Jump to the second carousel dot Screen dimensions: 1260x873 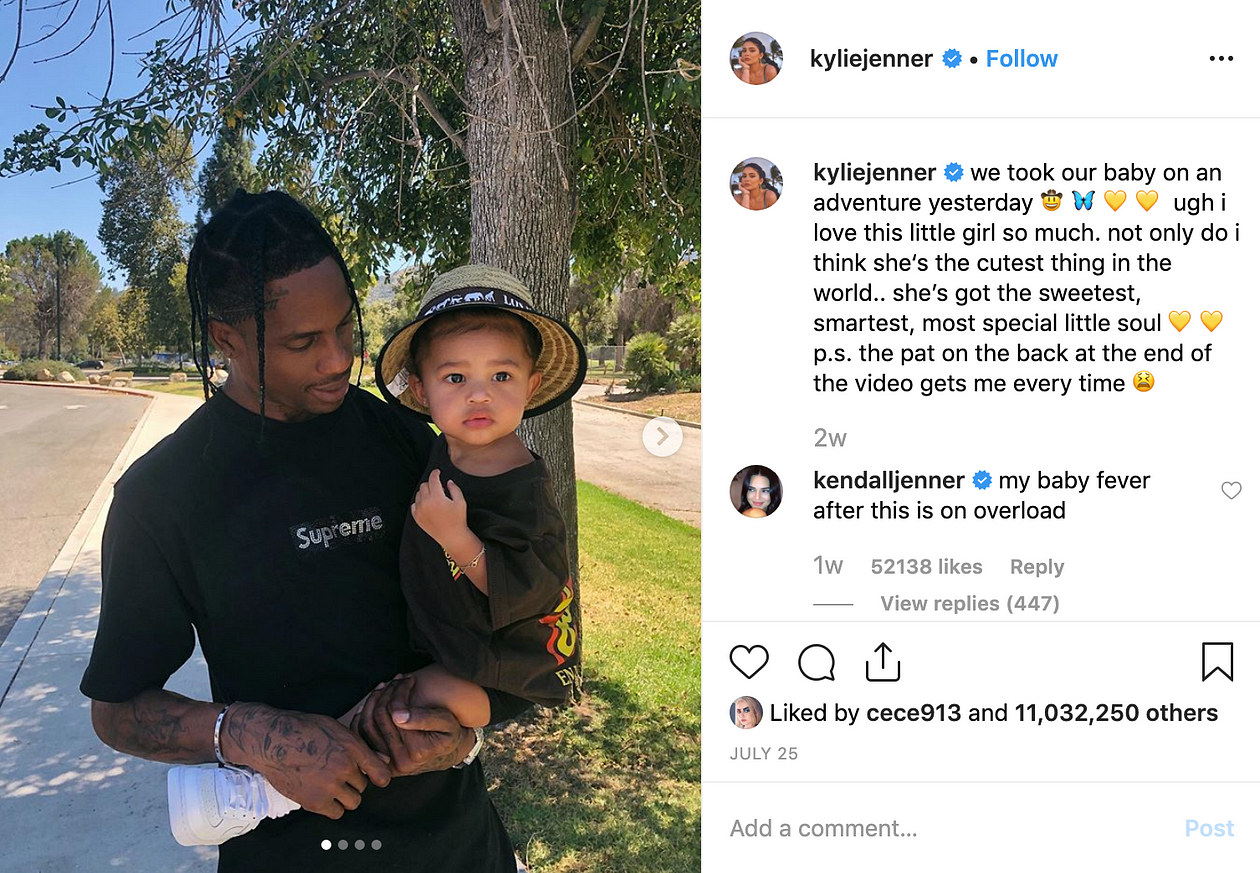click(x=343, y=845)
